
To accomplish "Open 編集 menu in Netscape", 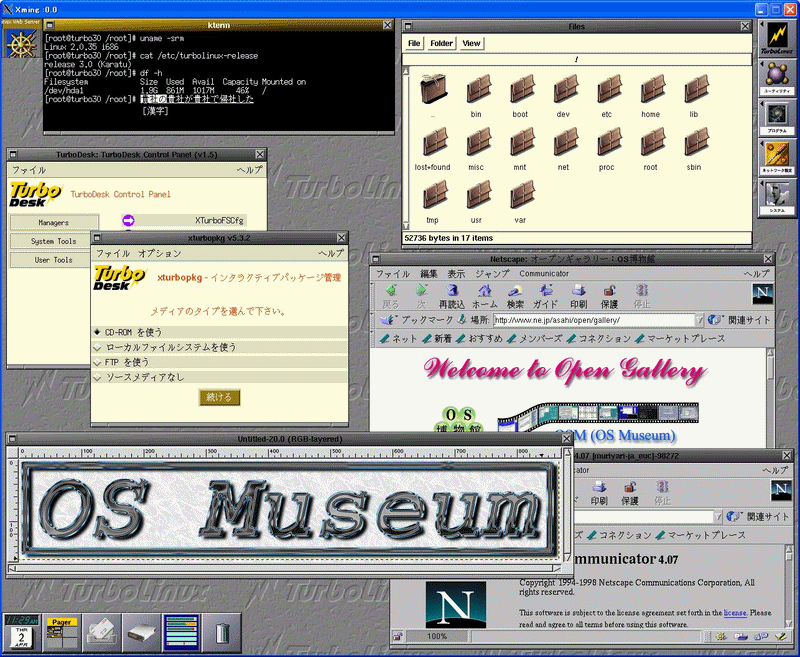I will tap(429, 273).
